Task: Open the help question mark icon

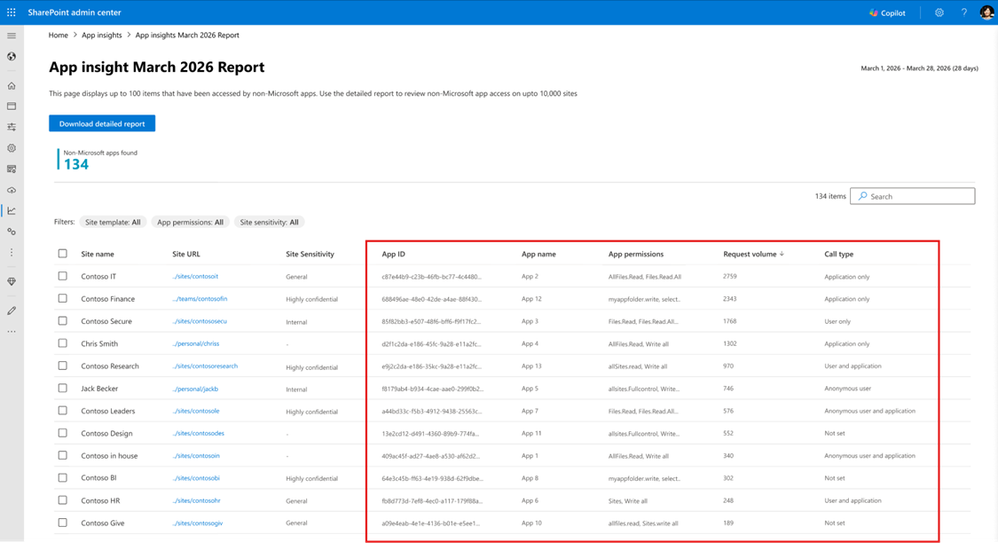Action: pyautogui.click(x=964, y=12)
